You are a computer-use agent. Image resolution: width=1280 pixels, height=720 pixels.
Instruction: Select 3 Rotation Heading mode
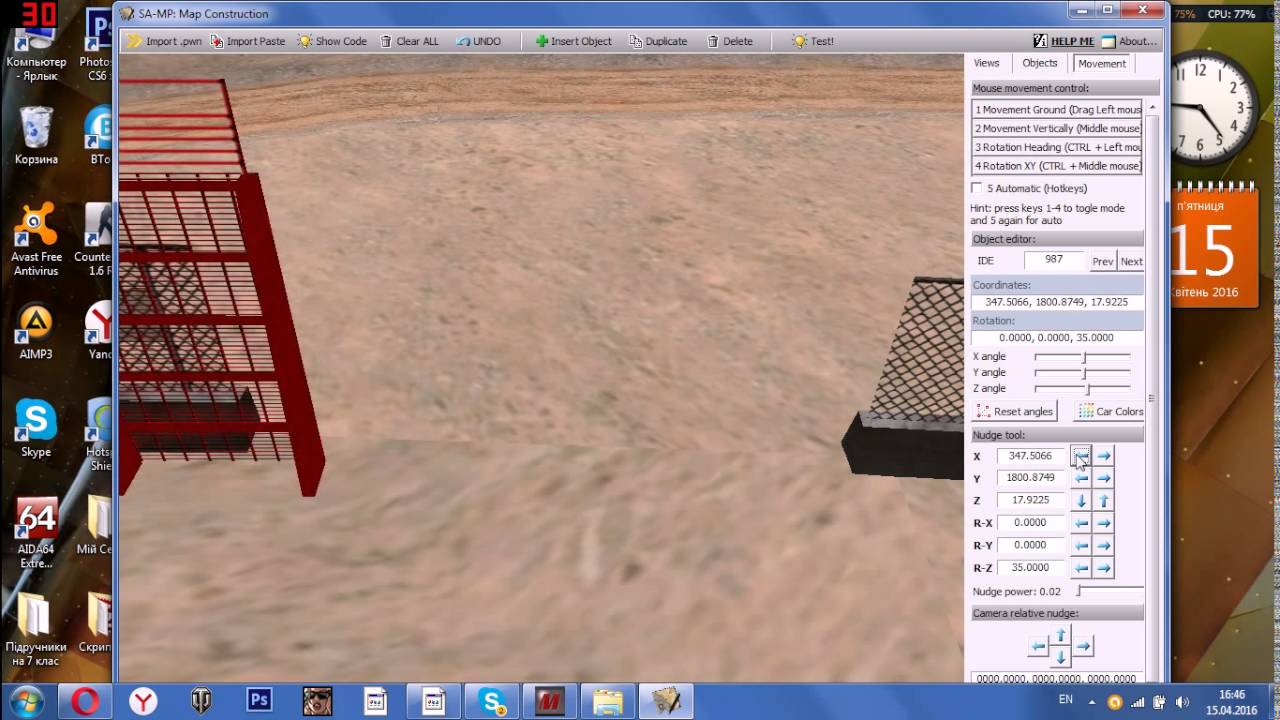(x=1057, y=147)
